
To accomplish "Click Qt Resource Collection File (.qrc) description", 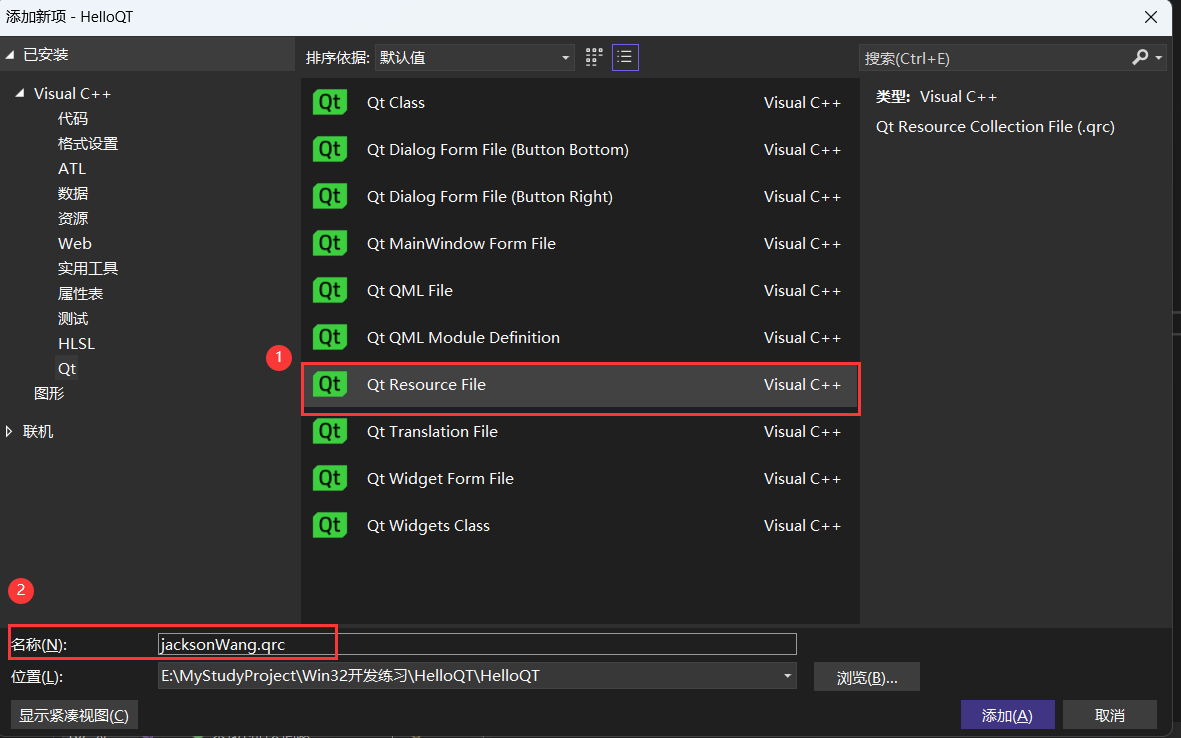I will [995, 127].
